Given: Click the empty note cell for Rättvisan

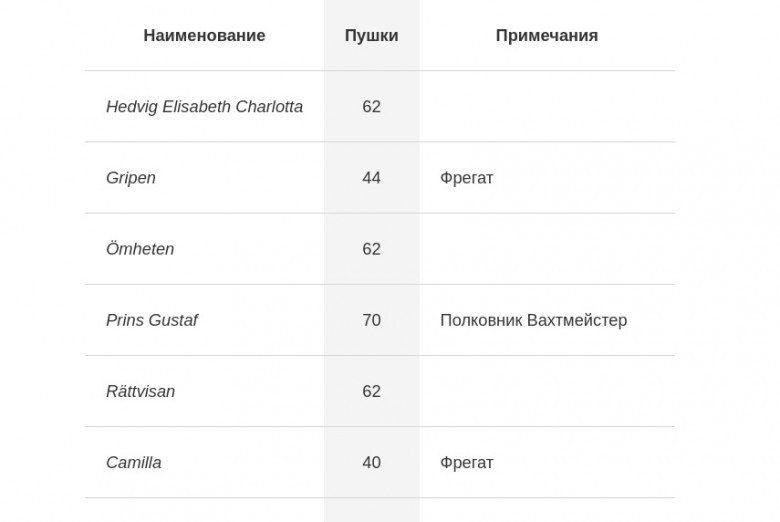Looking at the screenshot, I should (547, 391).
